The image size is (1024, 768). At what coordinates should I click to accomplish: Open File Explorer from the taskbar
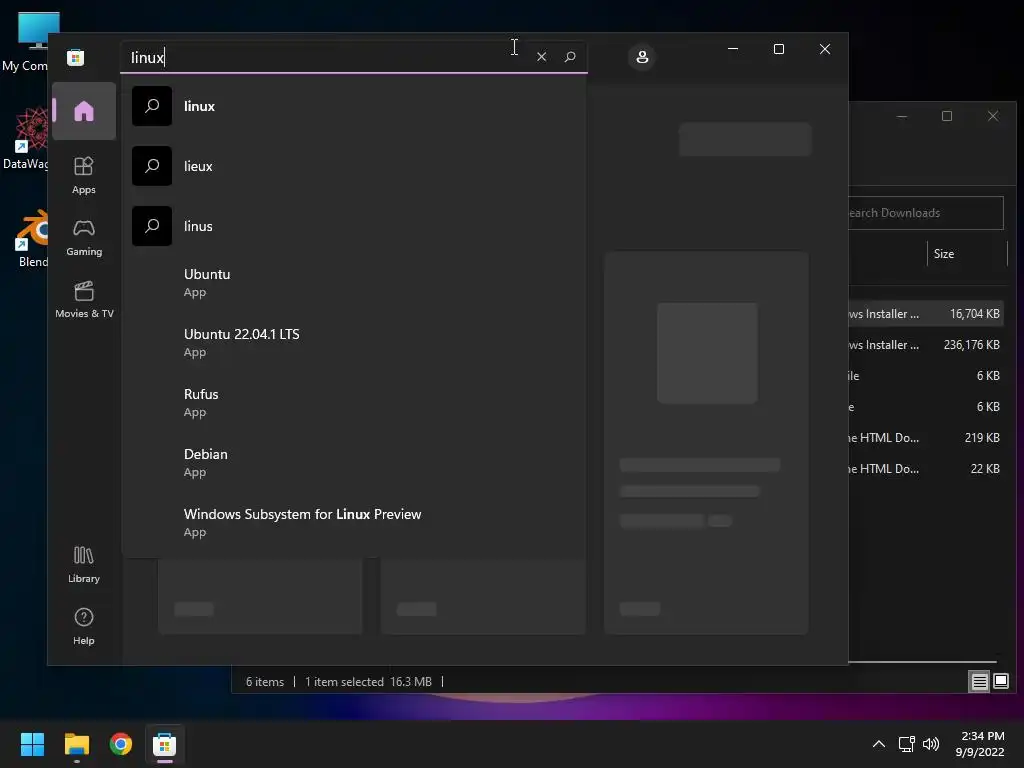coord(77,744)
